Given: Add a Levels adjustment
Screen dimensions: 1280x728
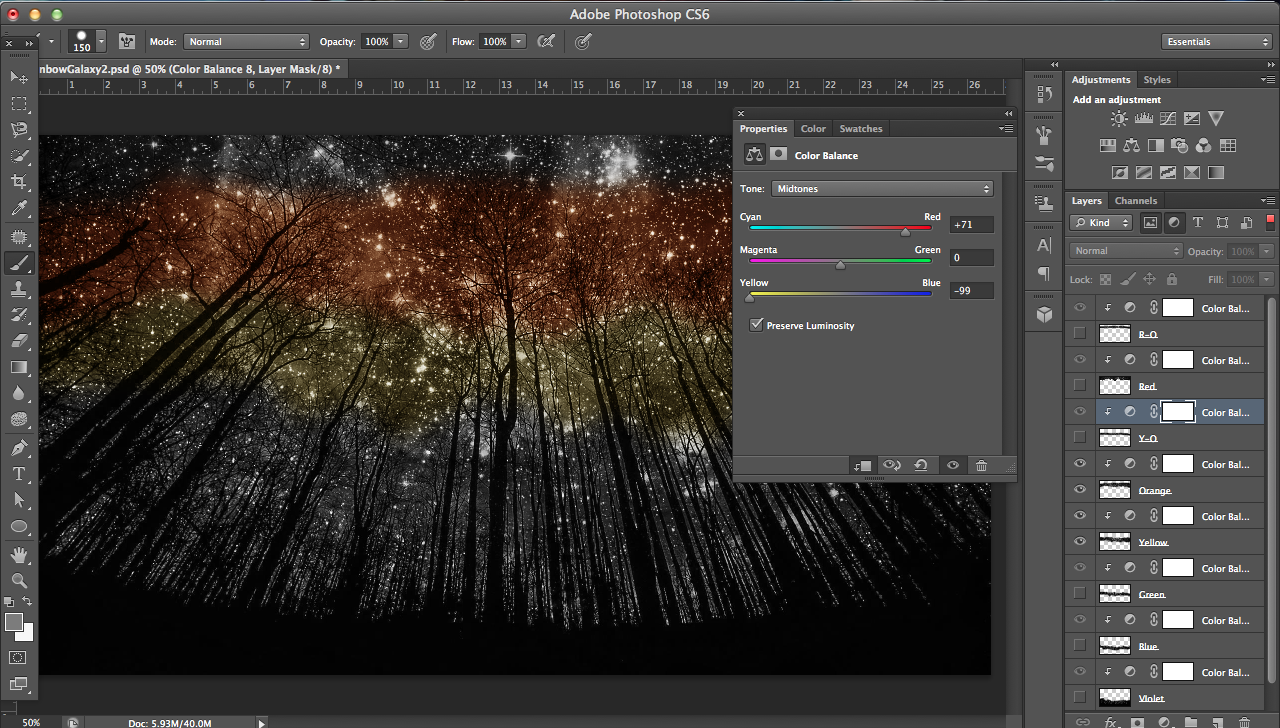Looking at the screenshot, I should tap(1144, 118).
